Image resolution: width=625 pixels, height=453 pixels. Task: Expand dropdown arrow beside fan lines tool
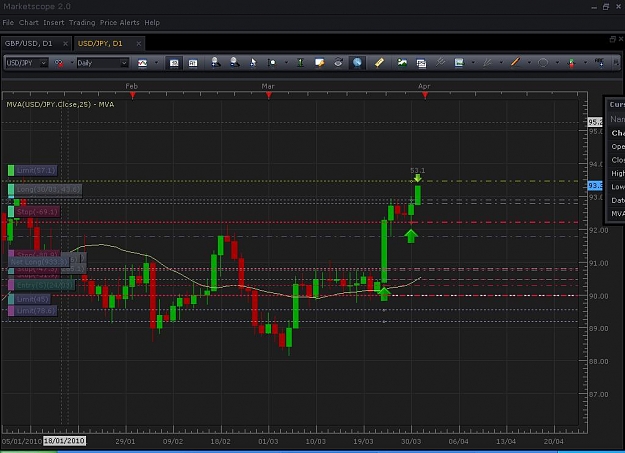(501, 63)
